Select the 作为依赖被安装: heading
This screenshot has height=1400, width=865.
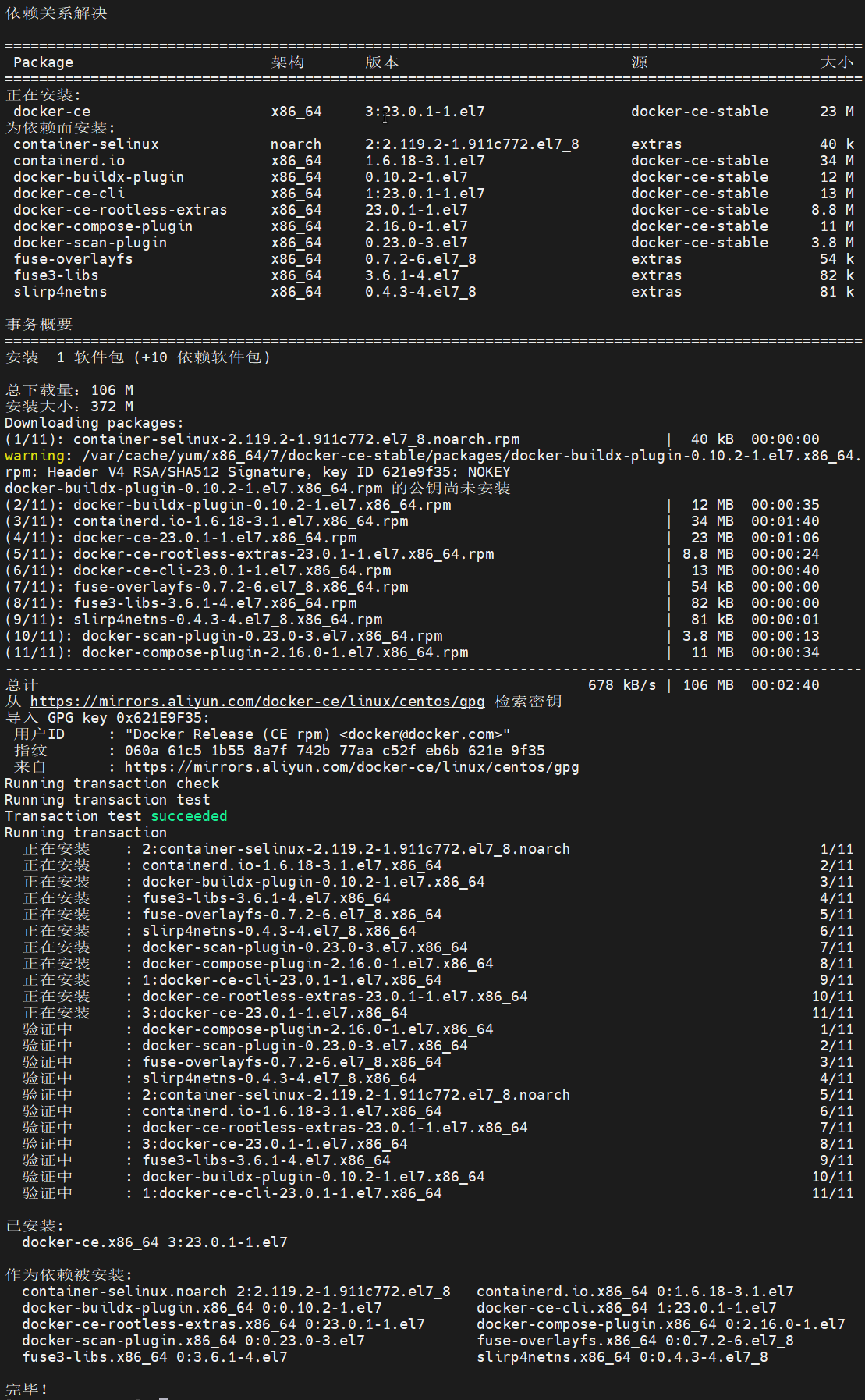coord(69,1275)
